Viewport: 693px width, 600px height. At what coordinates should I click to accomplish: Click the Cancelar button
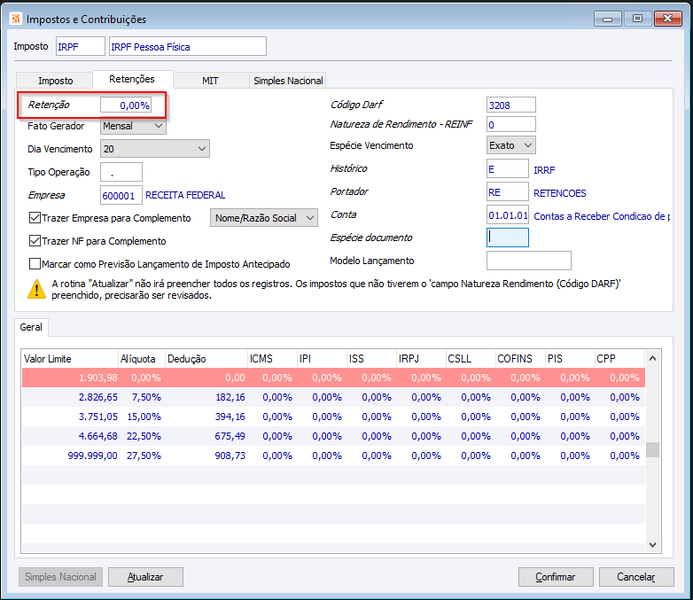click(636, 577)
